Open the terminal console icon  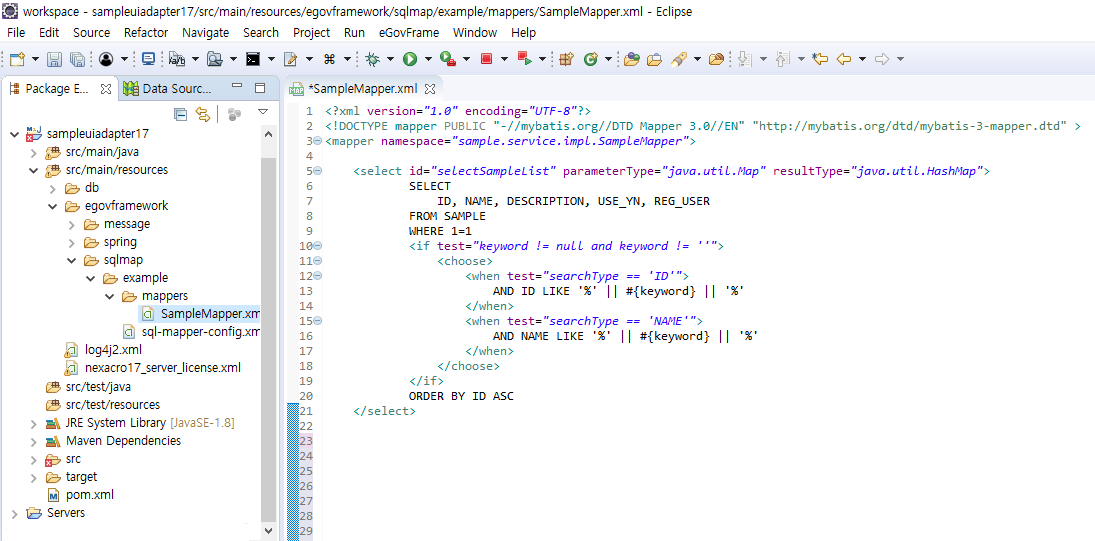pyautogui.click(x=254, y=60)
